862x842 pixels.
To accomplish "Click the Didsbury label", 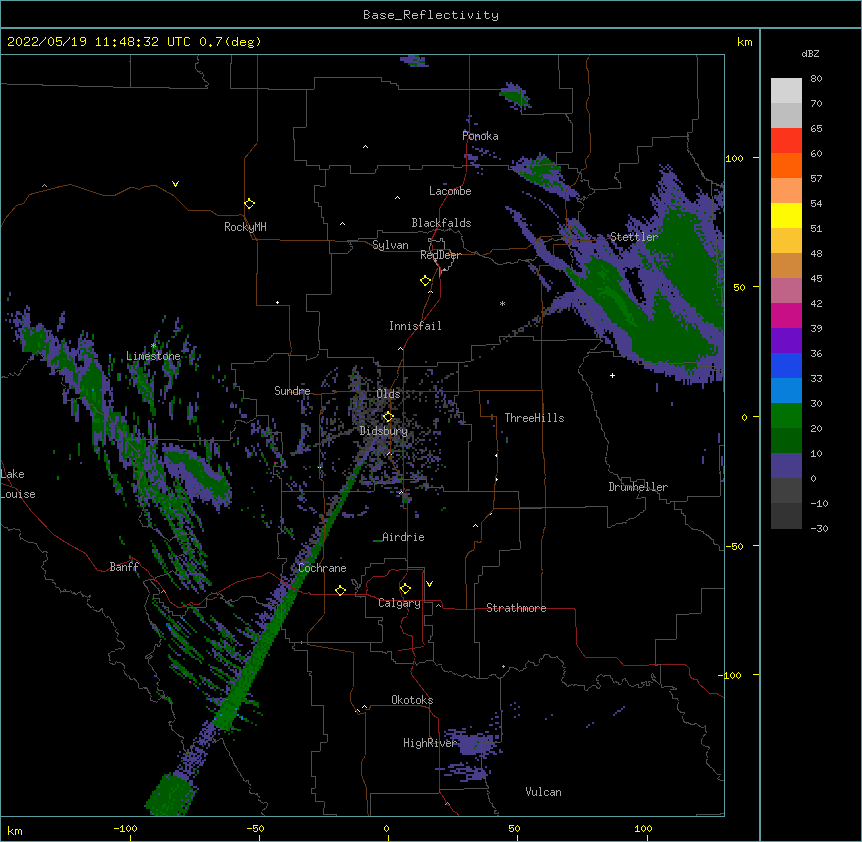I will point(384,431).
